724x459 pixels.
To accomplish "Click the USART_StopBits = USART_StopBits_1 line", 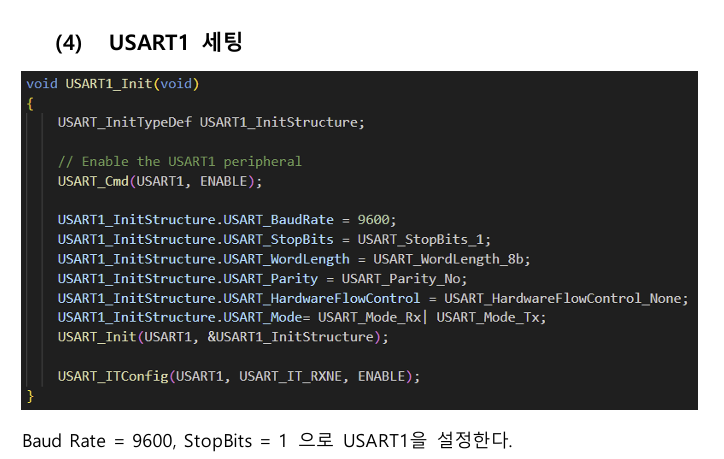I will [274, 239].
